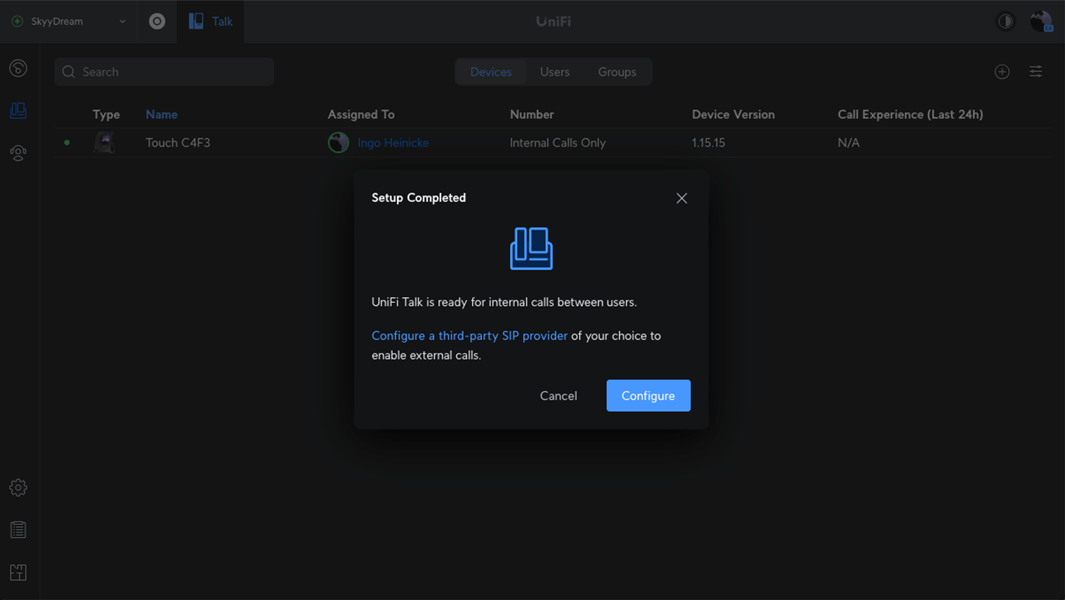Open the Devices sidebar icon
The height and width of the screenshot is (600, 1065).
(x=18, y=111)
